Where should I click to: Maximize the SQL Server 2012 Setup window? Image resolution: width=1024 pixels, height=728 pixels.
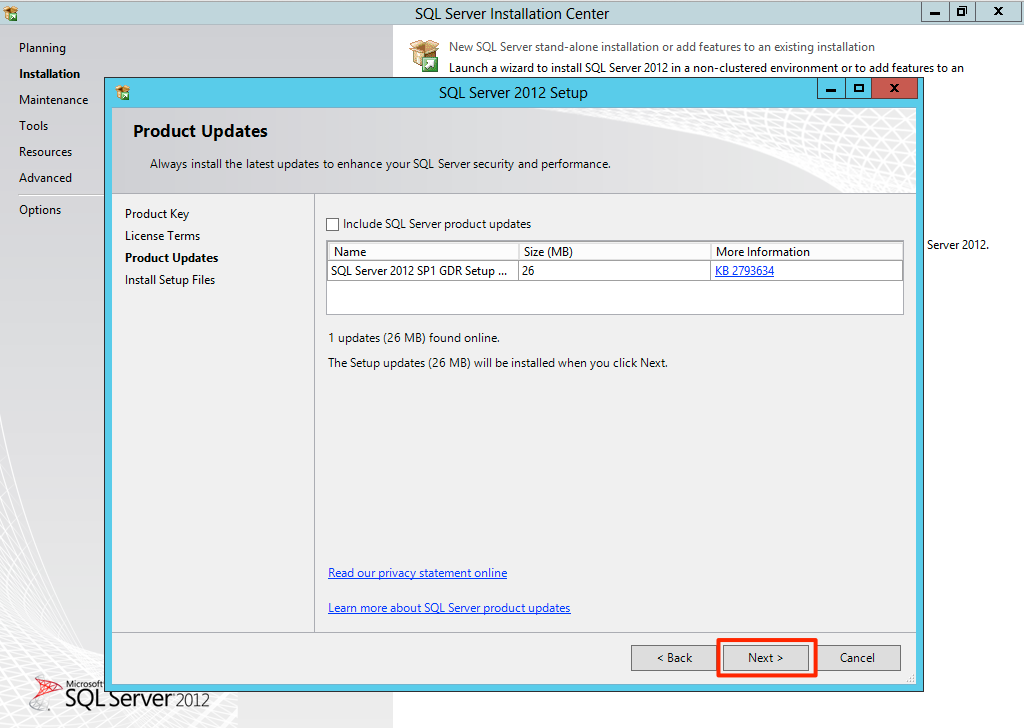point(859,89)
